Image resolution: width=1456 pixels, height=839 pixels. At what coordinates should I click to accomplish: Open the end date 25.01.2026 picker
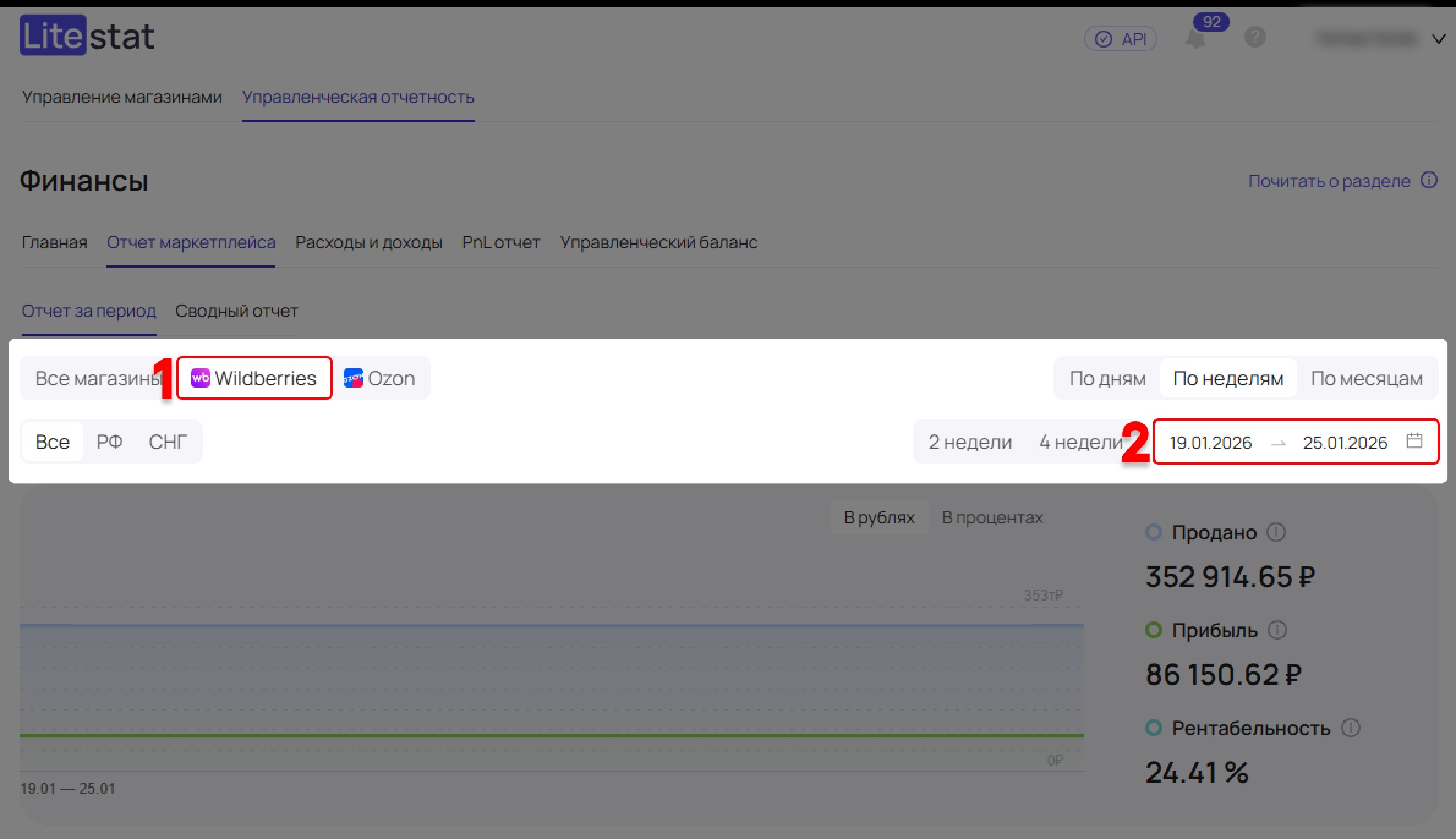click(x=1345, y=442)
